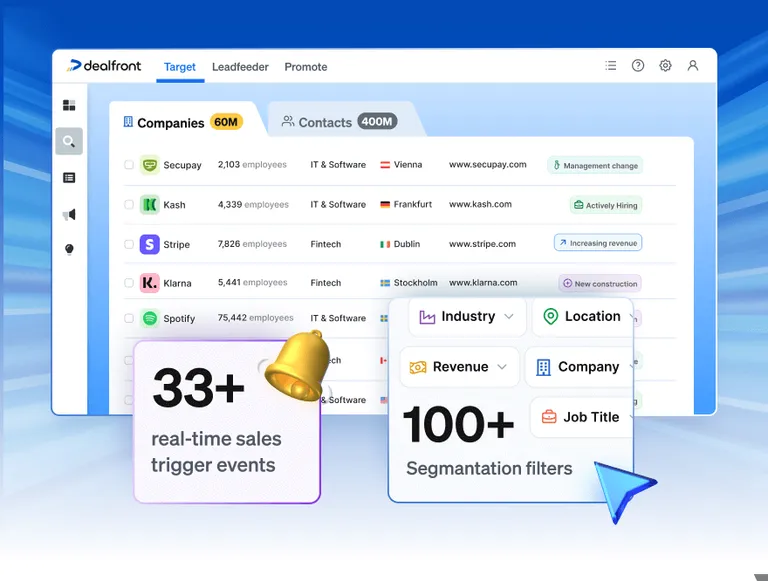Screen dimensions: 768x581
Task: Click the Location pin icon
Action: point(551,316)
